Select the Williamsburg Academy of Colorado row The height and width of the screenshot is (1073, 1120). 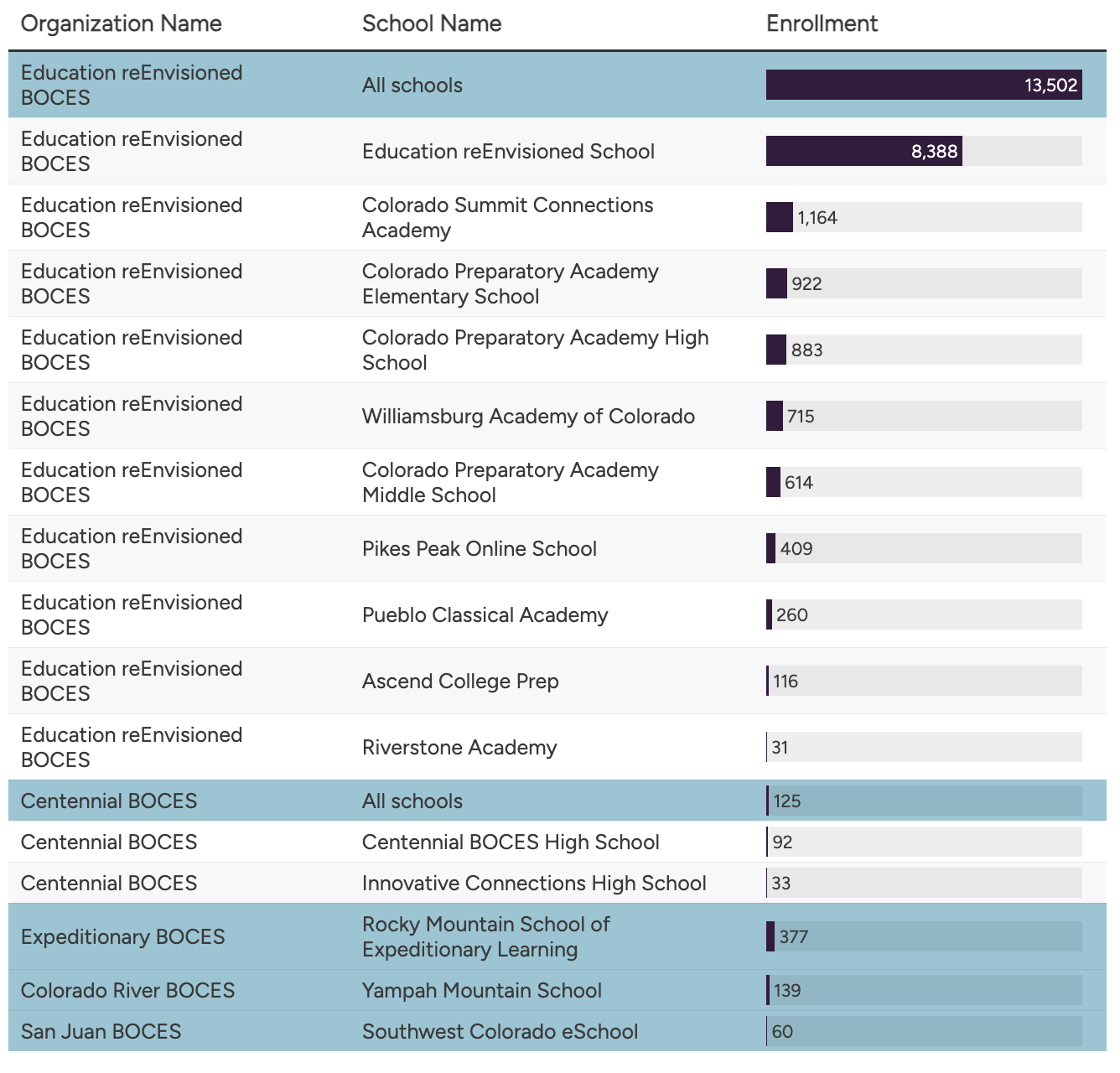tap(528, 416)
